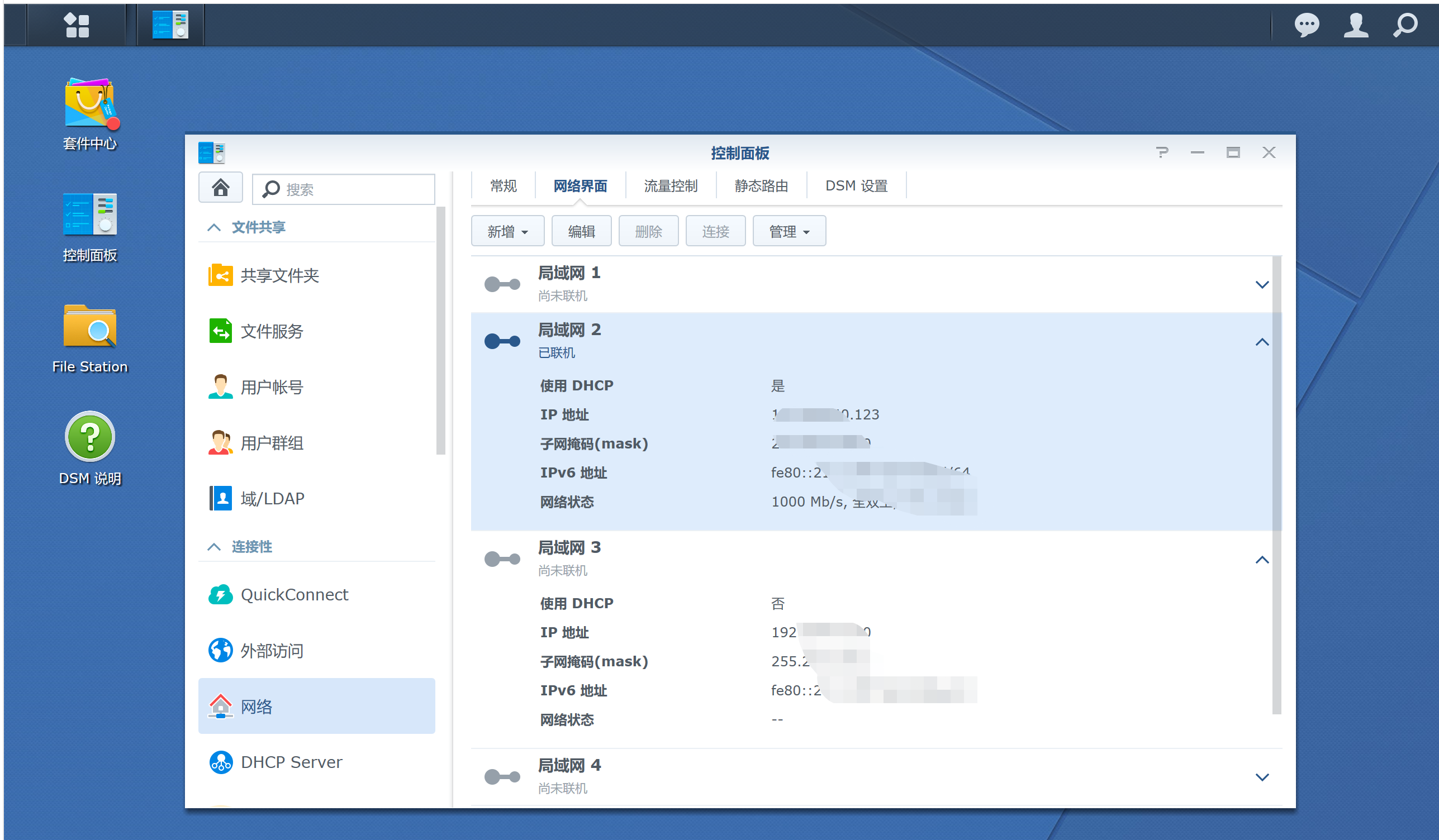
Task: Open the 新增 dropdown menu
Action: [507, 231]
